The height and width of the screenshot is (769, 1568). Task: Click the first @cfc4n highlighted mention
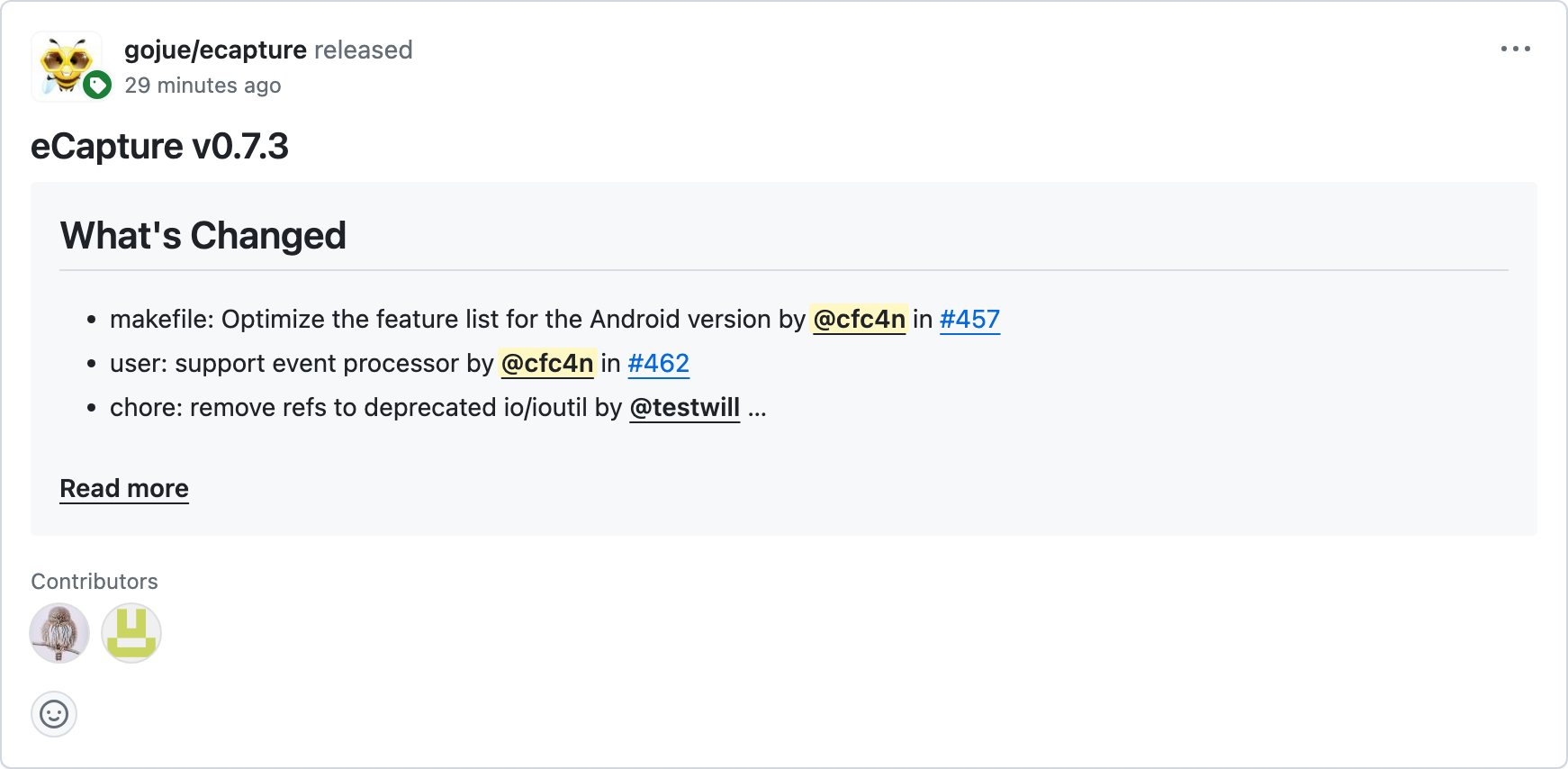coord(859,319)
